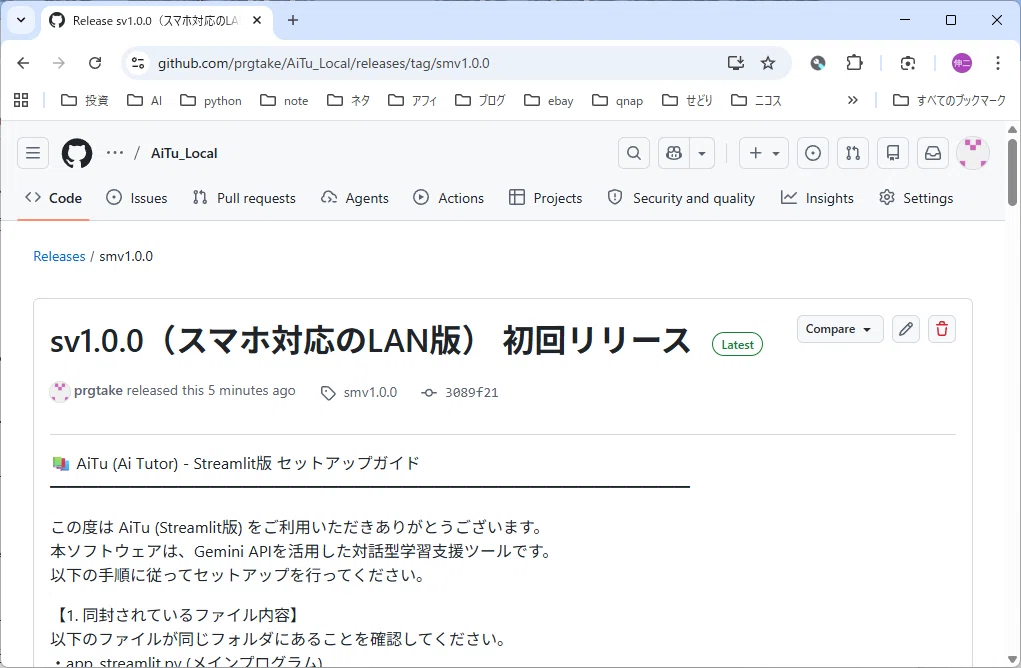Screen dimensions: 1021x668
Task: Expand the Compare dropdown
Action: (840, 329)
